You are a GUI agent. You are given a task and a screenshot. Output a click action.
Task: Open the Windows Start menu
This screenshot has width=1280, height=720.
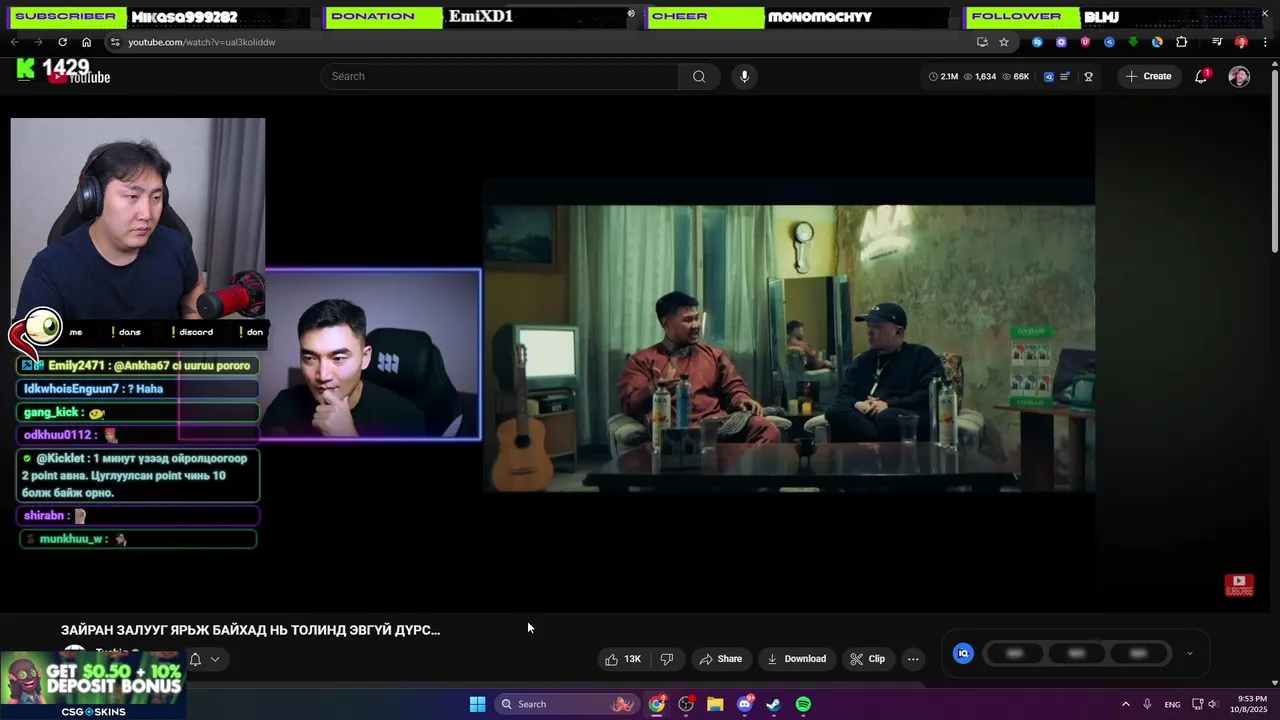point(477,704)
